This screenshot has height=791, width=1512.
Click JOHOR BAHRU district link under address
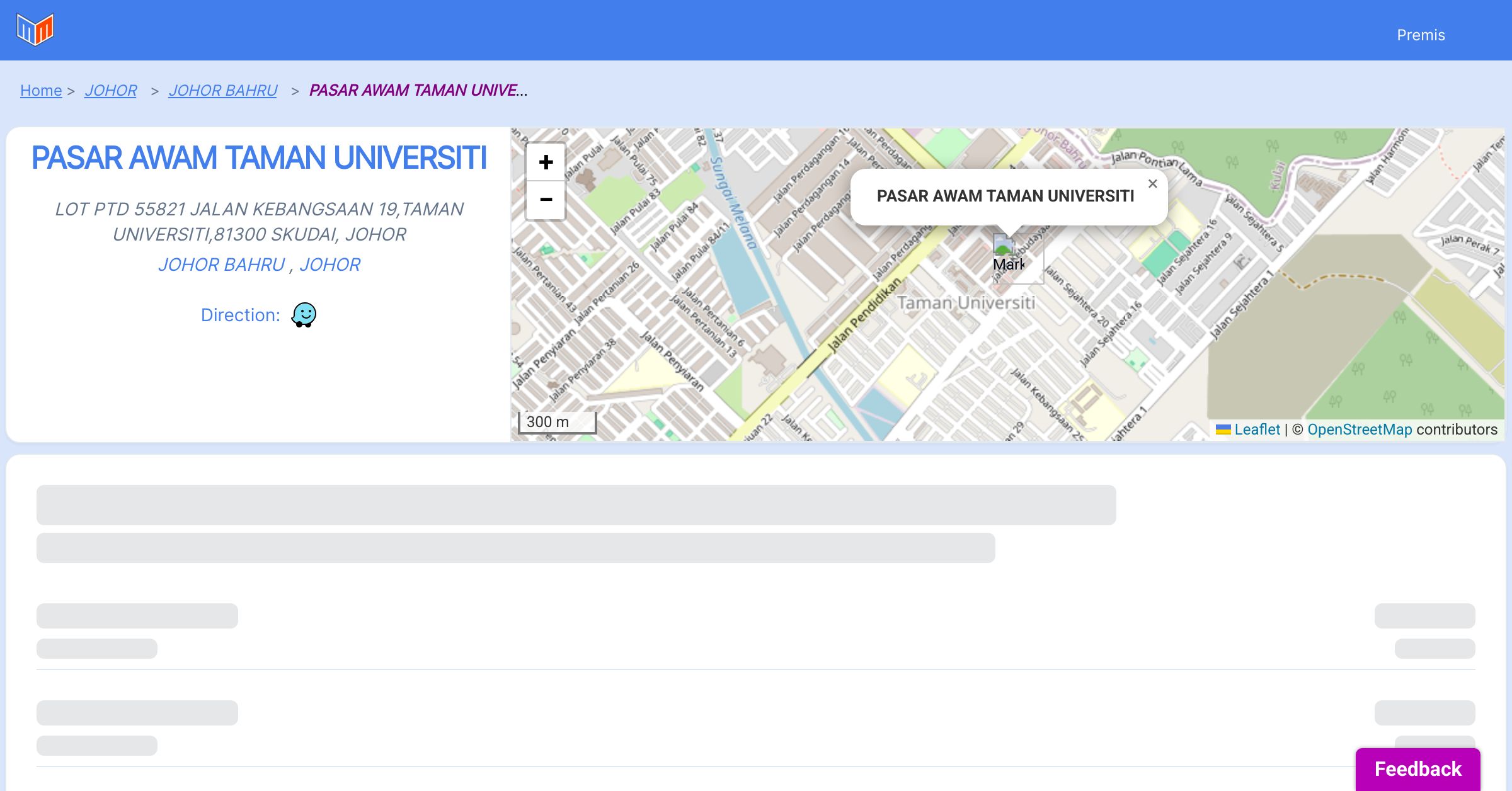point(222,265)
